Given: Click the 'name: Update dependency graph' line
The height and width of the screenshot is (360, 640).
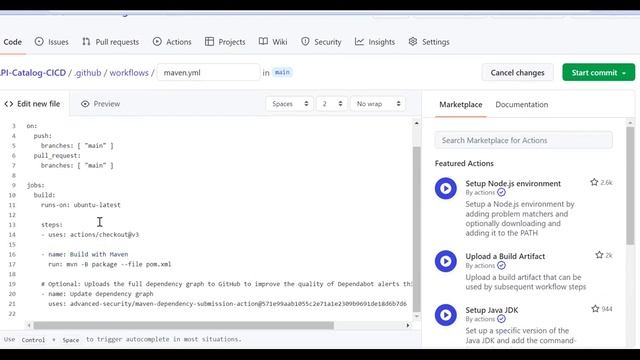Looking at the screenshot, I should tap(97, 293).
